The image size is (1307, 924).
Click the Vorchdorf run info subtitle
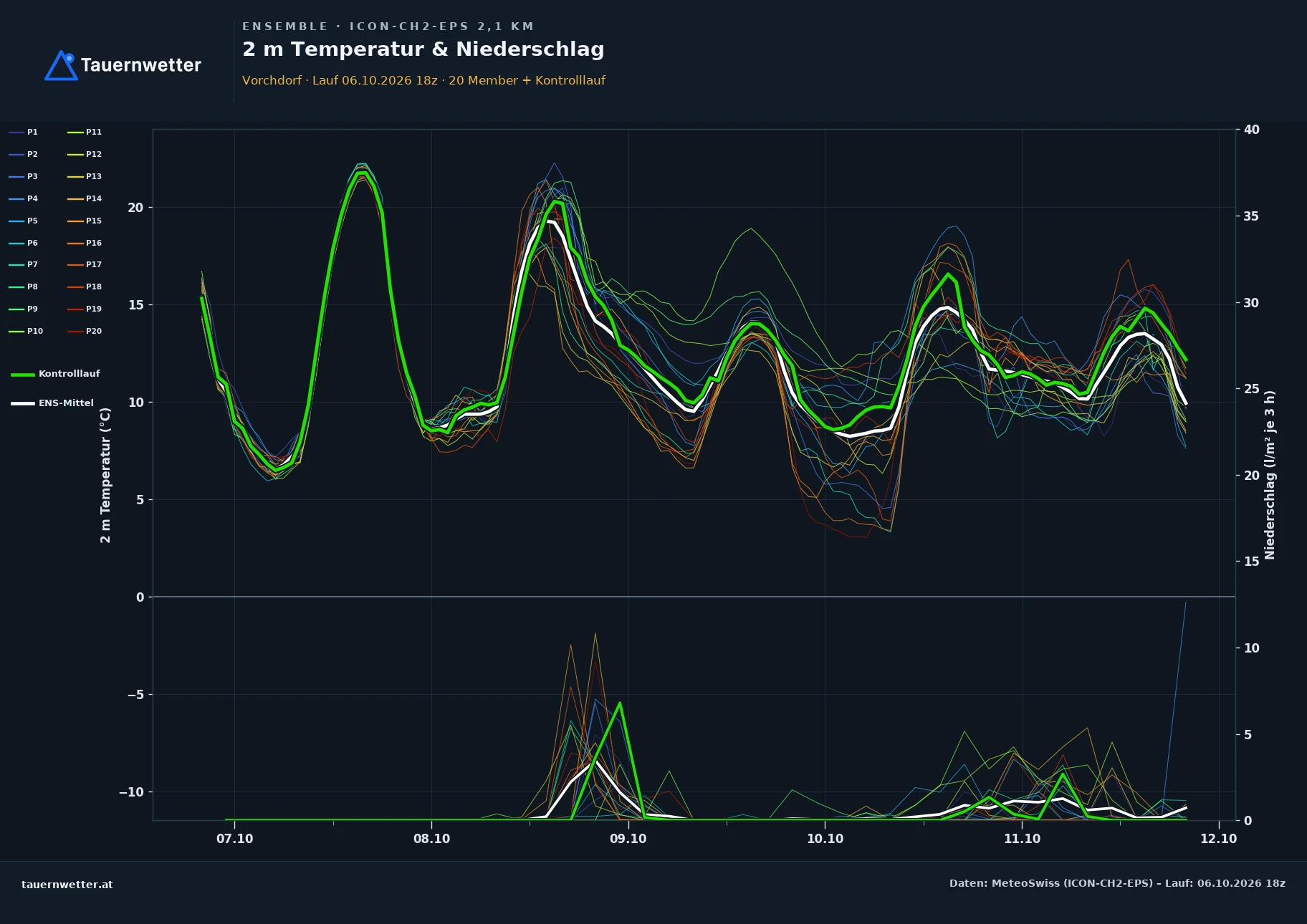coord(423,80)
